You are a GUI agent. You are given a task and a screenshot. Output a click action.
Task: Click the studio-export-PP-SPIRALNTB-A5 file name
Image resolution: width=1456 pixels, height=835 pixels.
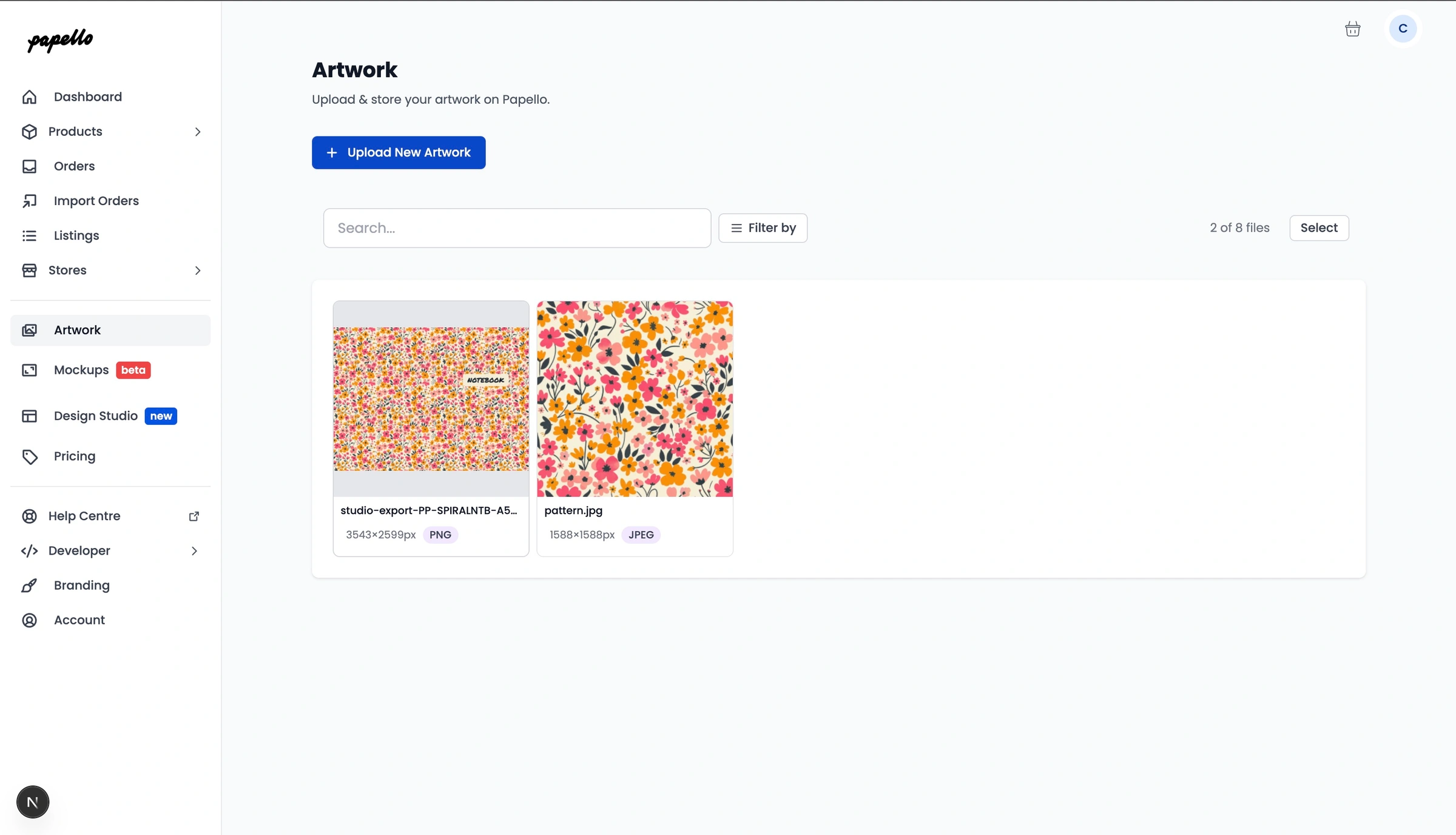click(429, 511)
